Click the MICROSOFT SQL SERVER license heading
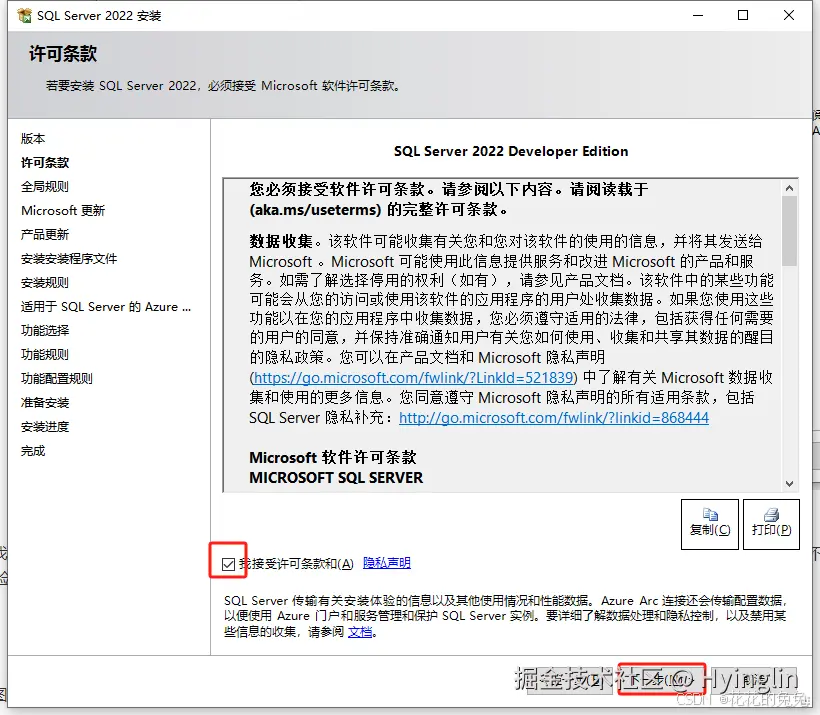This screenshot has height=715, width=820. click(x=336, y=478)
